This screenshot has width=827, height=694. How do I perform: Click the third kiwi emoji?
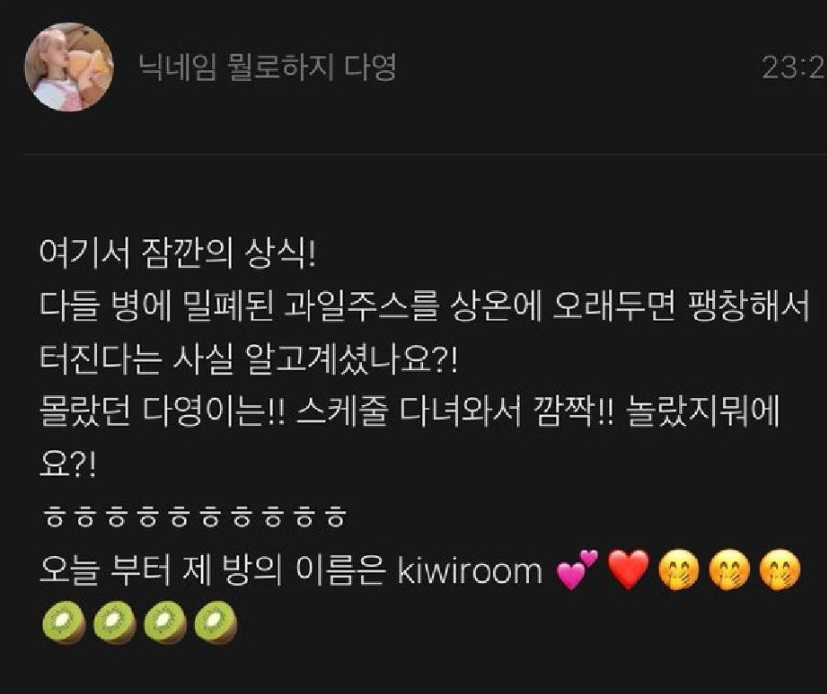click(x=165, y=622)
